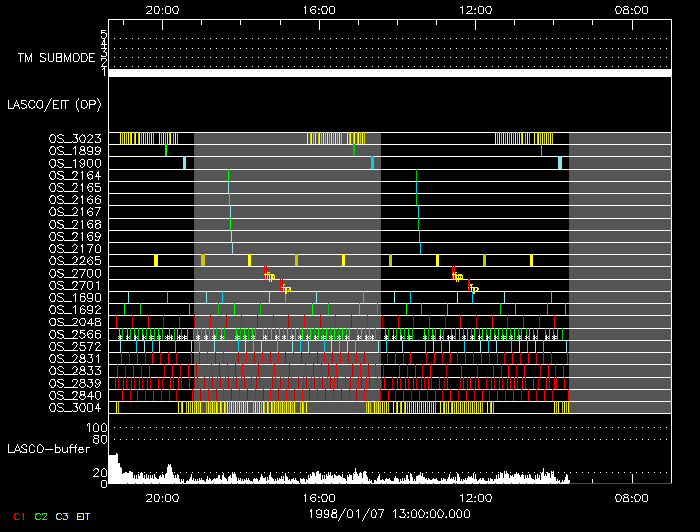Select the OS_2166 row label
Image resolution: width=700 pixels, height=532 pixels.
pyautogui.click(x=75, y=200)
